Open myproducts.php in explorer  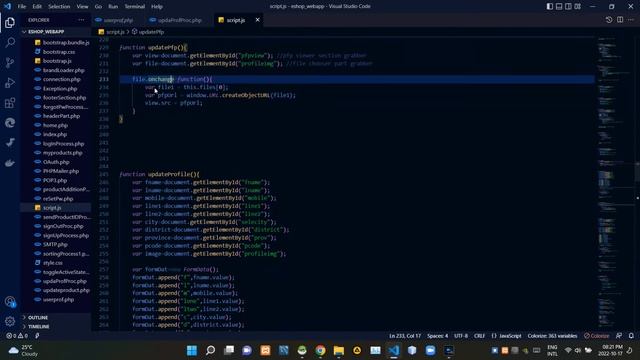click(62, 153)
